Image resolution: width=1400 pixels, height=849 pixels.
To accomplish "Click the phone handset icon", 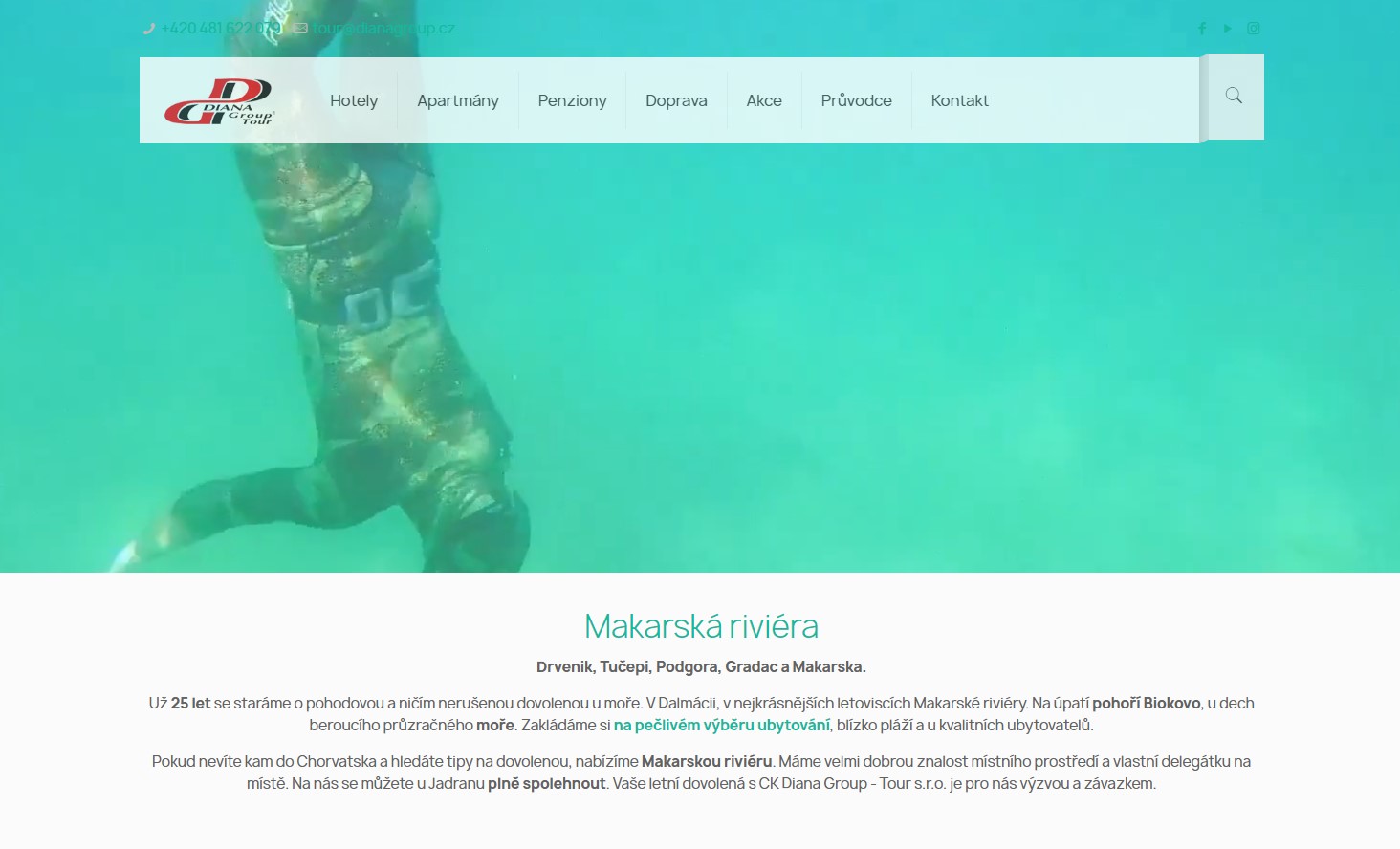I will coord(148,29).
